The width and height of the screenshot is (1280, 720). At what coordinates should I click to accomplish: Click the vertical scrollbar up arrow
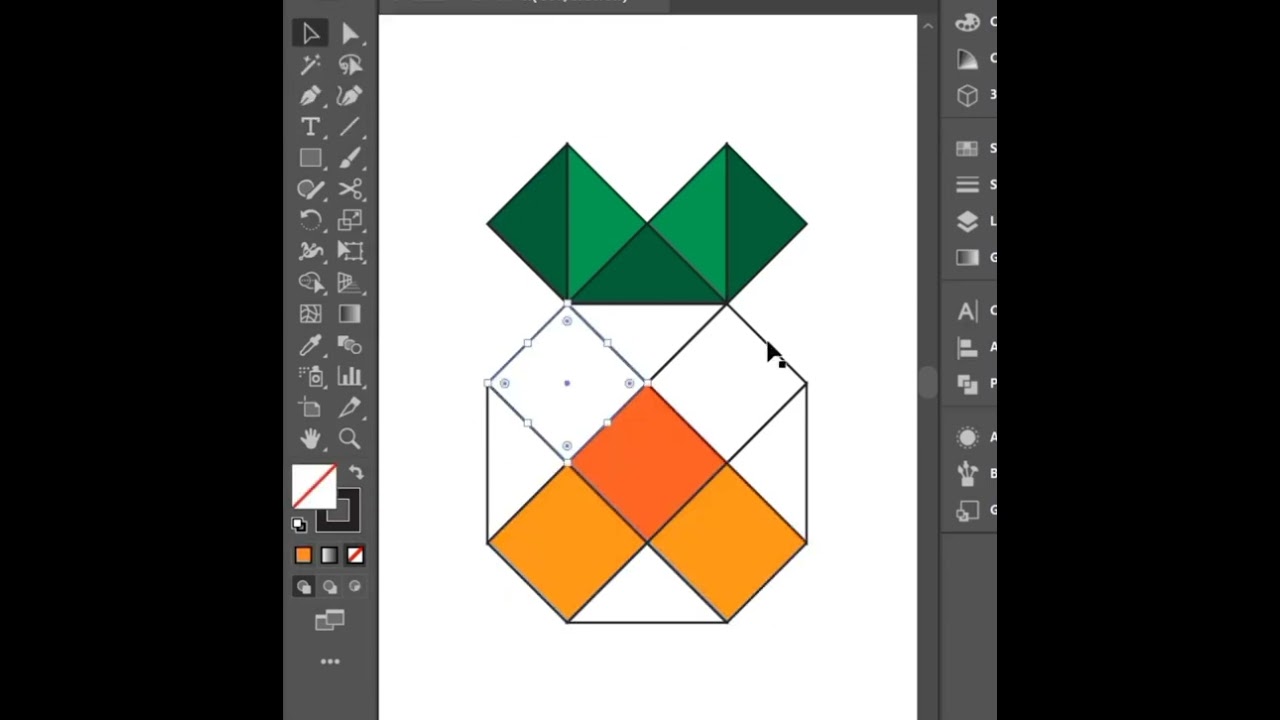pos(928,25)
